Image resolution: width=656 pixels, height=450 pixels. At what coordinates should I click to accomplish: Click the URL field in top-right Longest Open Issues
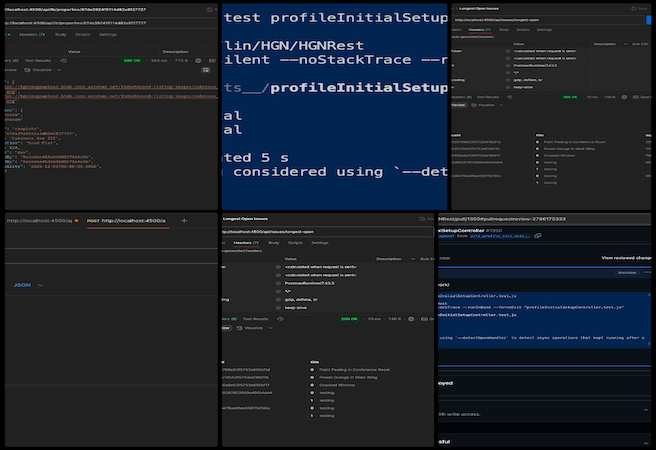[x=548, y=20]
